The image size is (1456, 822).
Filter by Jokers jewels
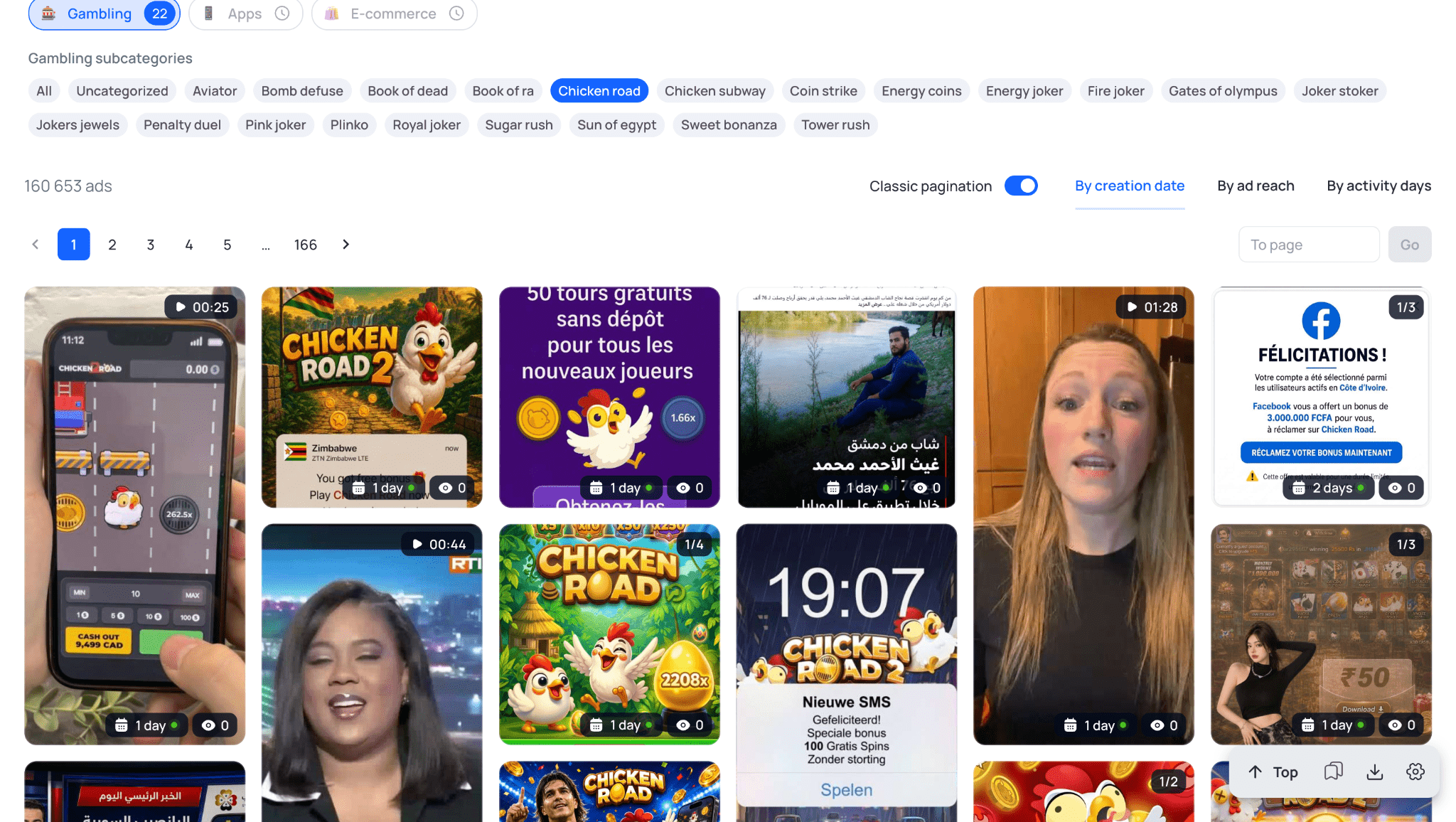click(x=78, y=125)
